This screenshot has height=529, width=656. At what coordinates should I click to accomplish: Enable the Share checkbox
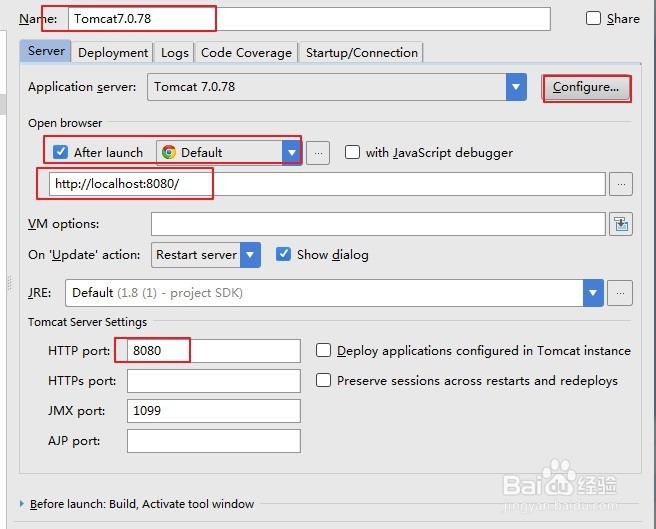click(593, 18)
